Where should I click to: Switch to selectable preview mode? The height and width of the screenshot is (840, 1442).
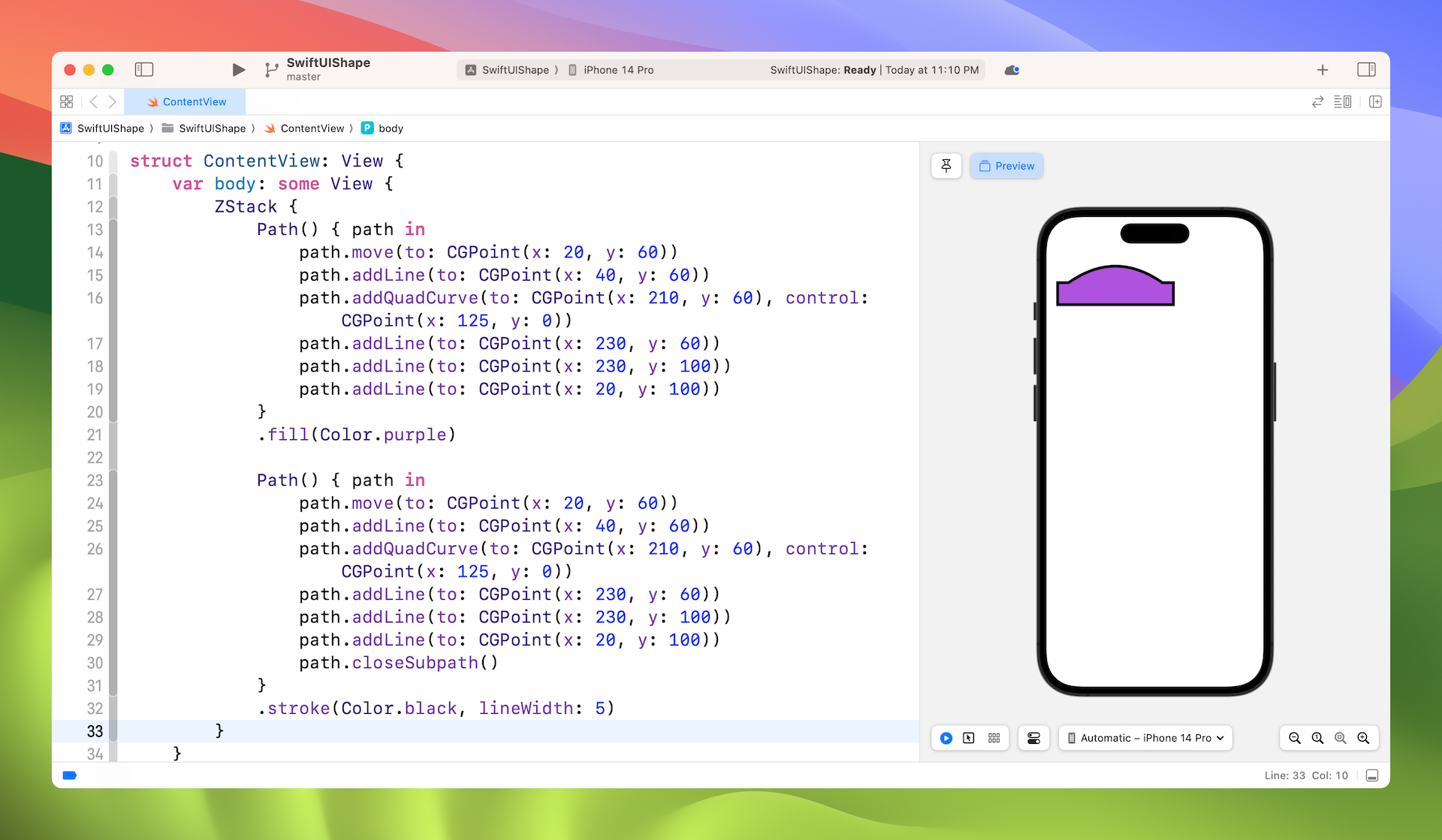(x=969, y=738)
